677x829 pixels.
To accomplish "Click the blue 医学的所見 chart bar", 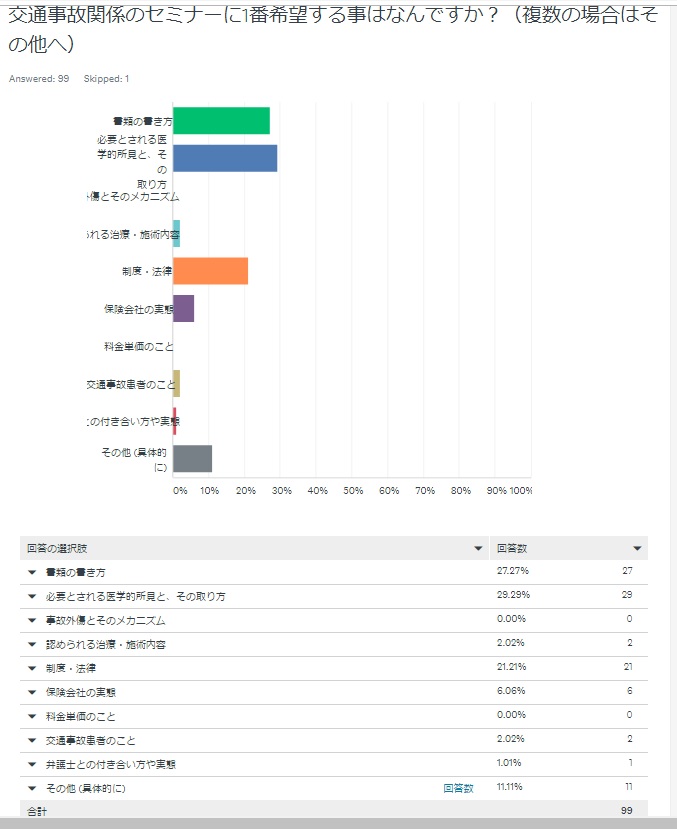I will point(225,158).
